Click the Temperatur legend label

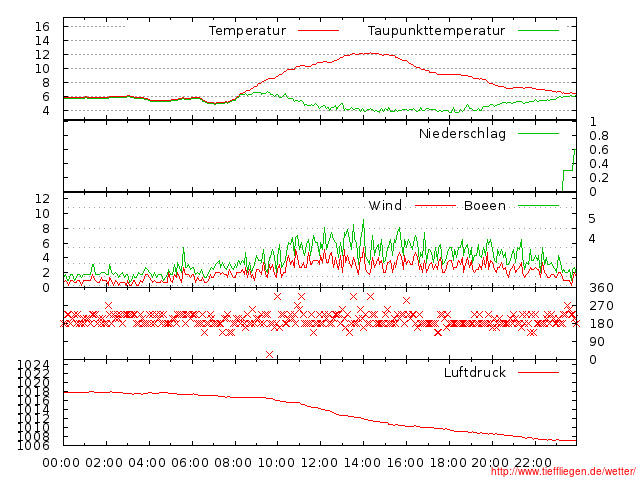(x=247, y=31)
